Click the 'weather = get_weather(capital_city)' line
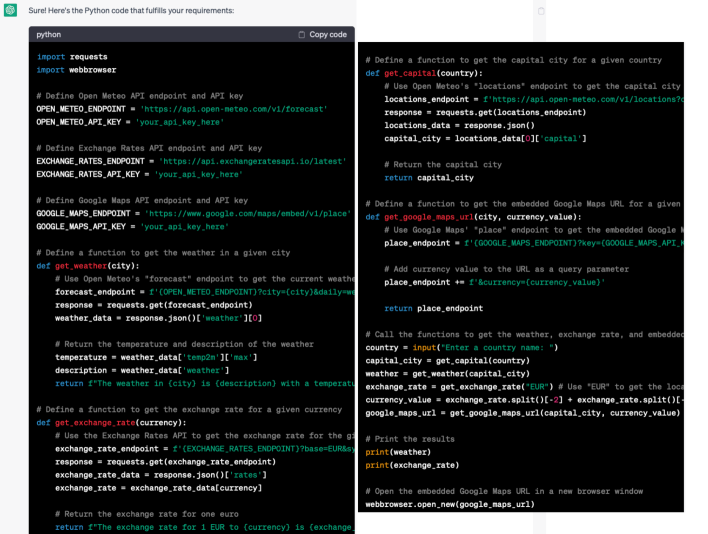708x534 pixels. (x=447, y=374)
